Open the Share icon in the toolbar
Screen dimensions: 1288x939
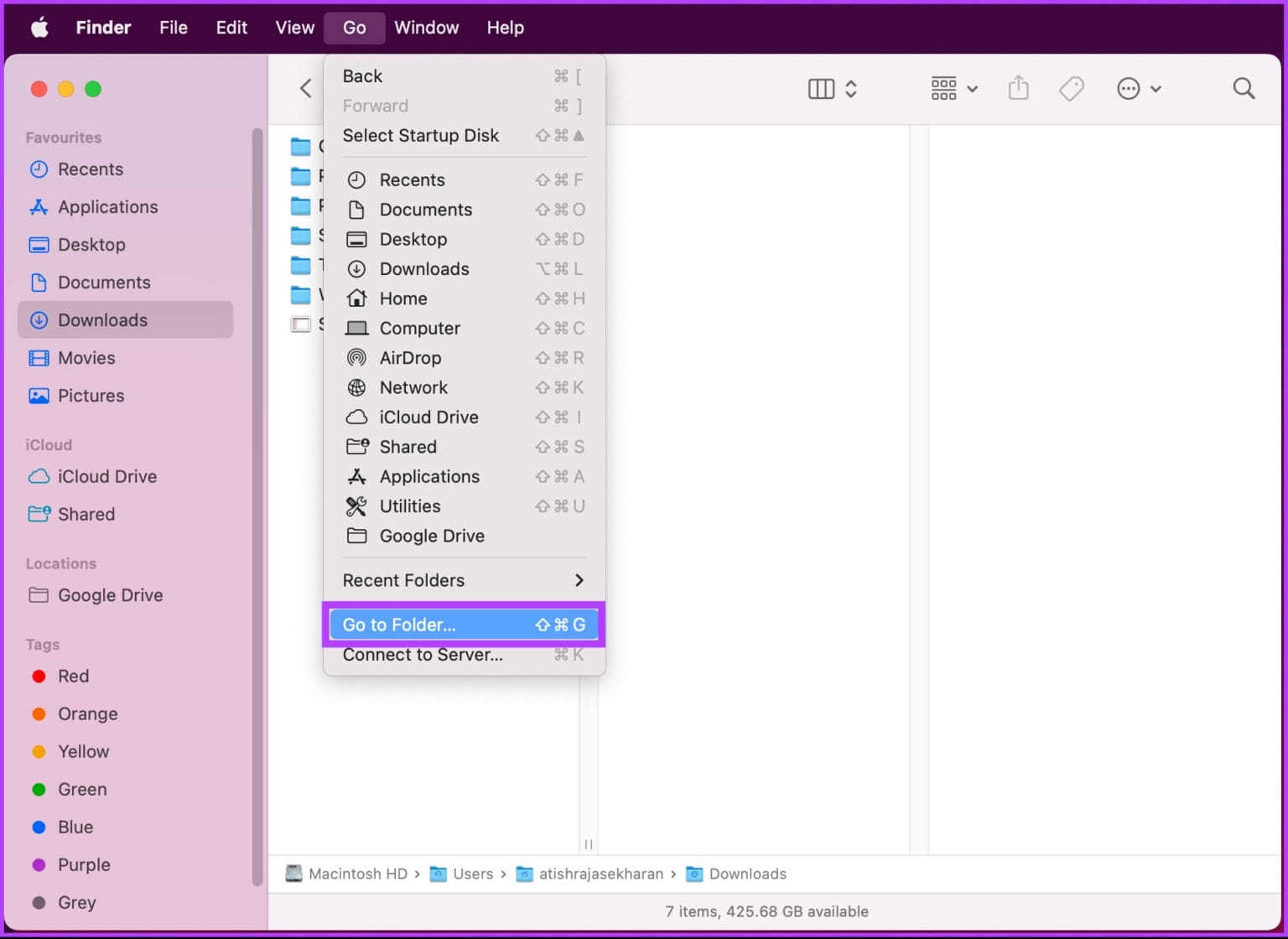(x=1018, y=88)
